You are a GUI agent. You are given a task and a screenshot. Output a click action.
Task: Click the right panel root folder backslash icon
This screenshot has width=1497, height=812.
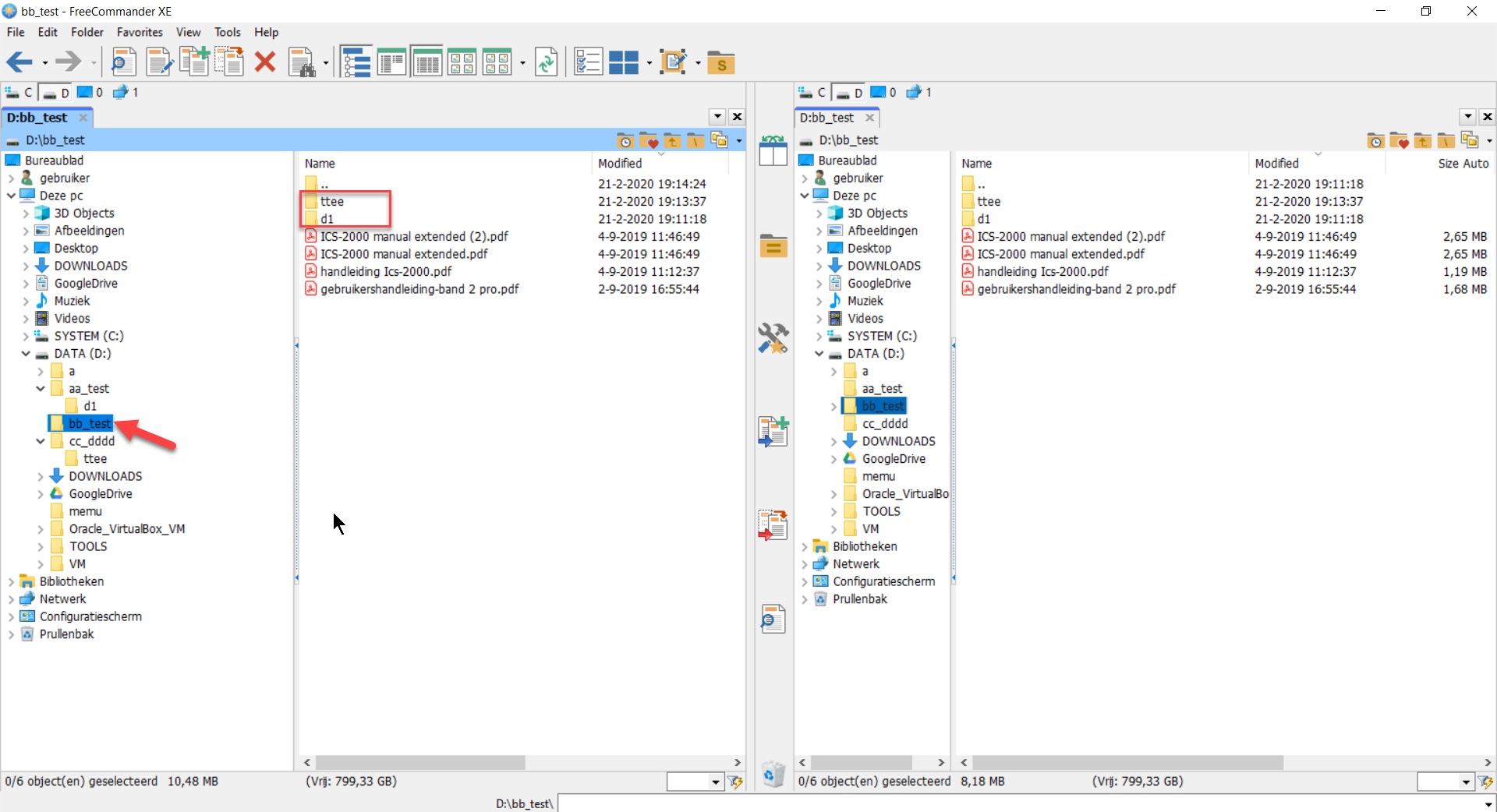1446,140
